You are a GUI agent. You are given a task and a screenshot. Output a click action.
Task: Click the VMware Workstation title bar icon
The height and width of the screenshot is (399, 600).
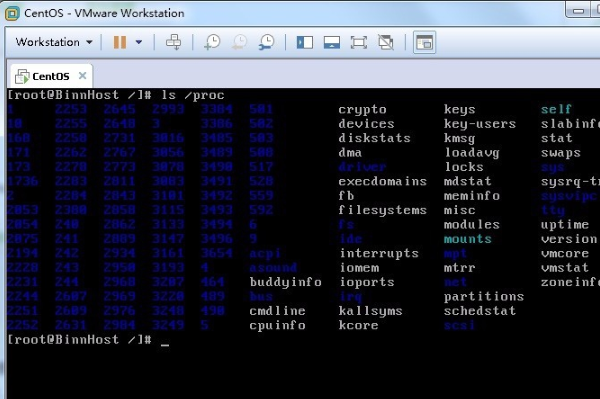pyautogui.click(x=12, y=13)
